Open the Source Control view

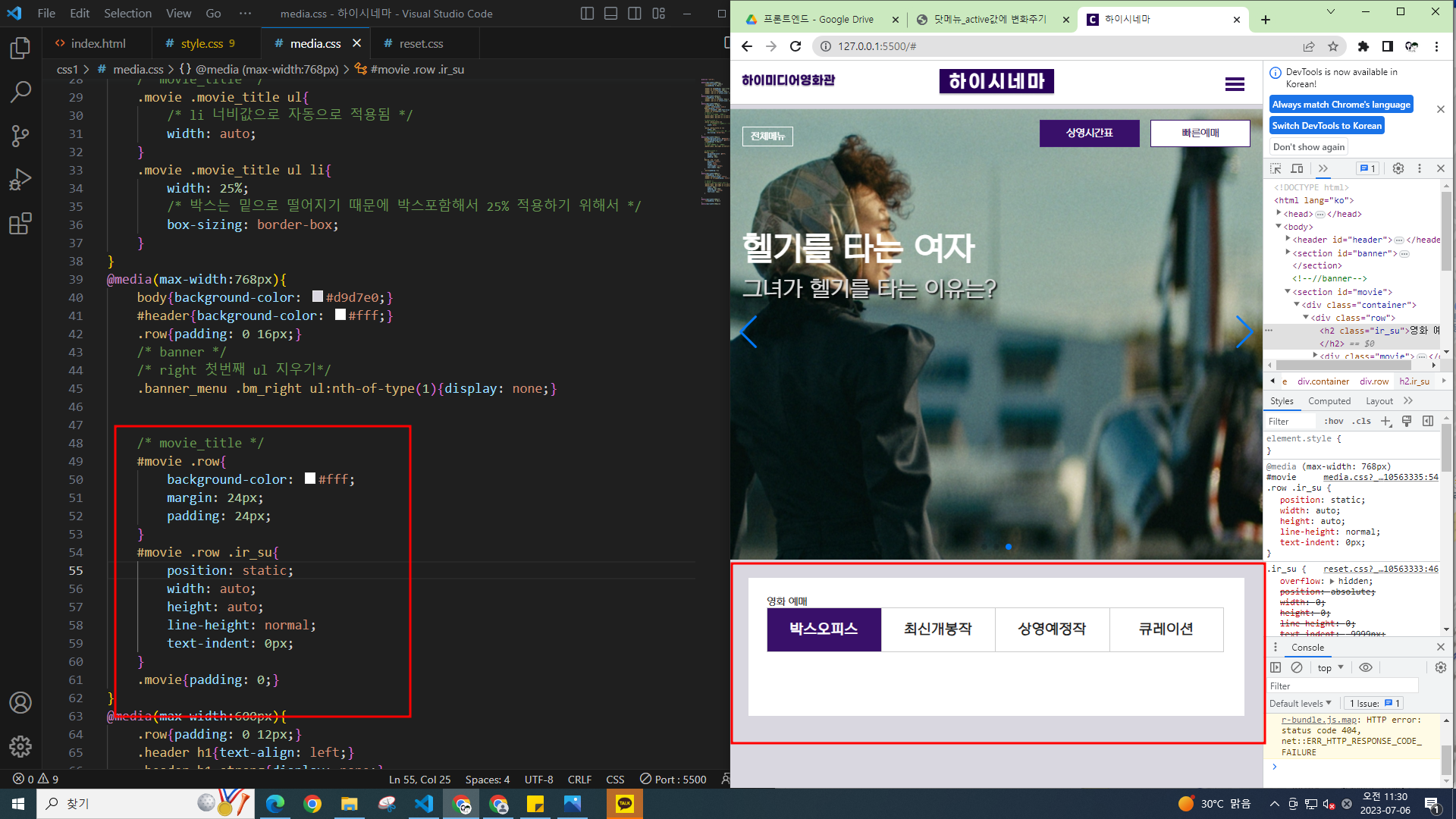[x=20, y=136]
